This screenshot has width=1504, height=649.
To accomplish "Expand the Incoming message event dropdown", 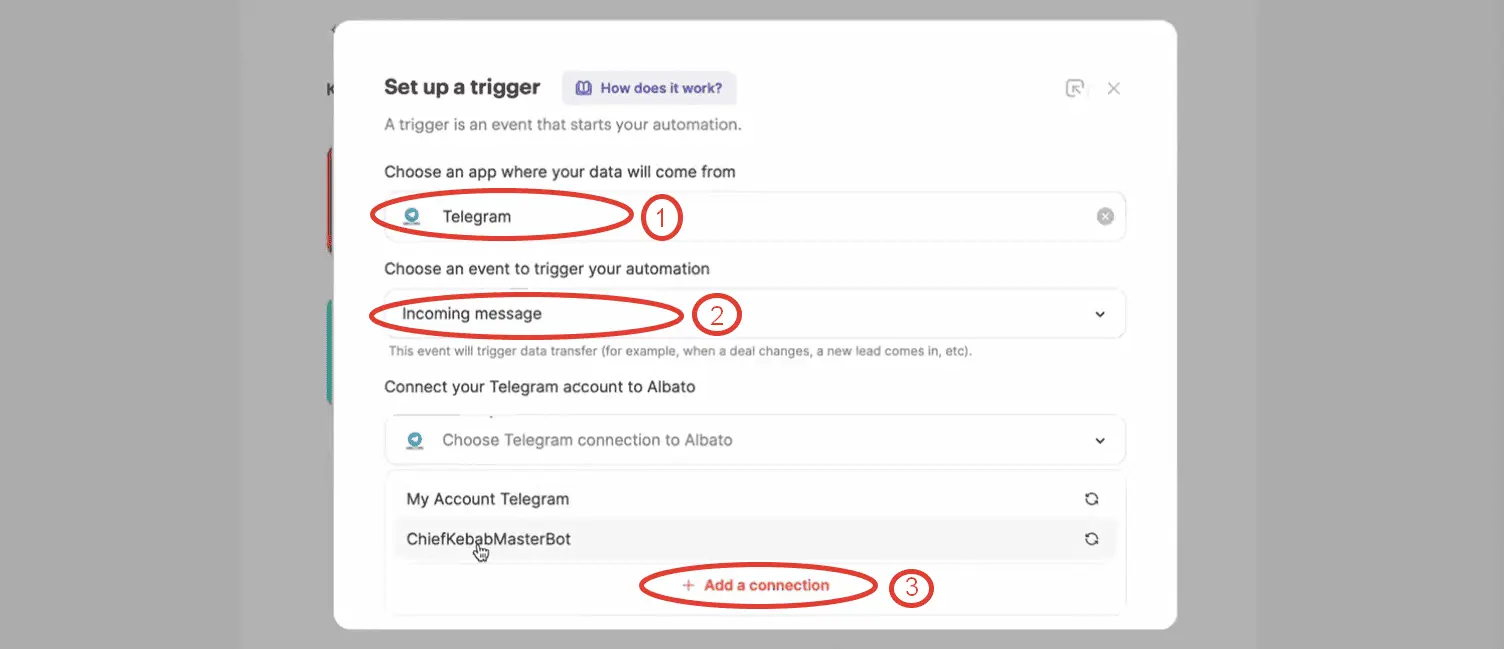I will pyautogui.click(x=755, y=314).
